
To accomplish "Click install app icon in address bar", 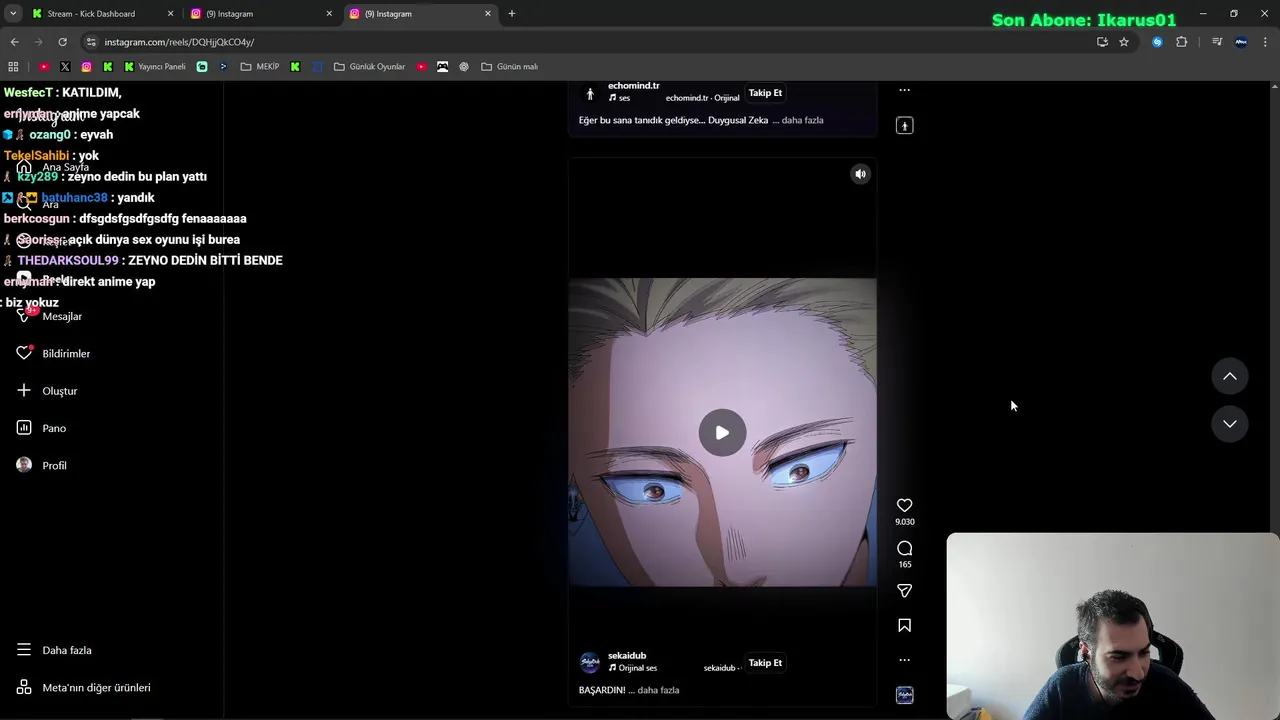I will pyautogui.click(x=1102, y=42).
